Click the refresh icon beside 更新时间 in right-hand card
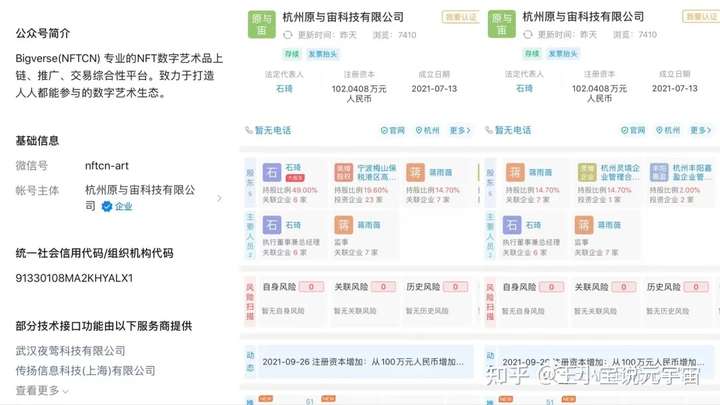Viewport: 720px width, 405px height. [528, 34]
